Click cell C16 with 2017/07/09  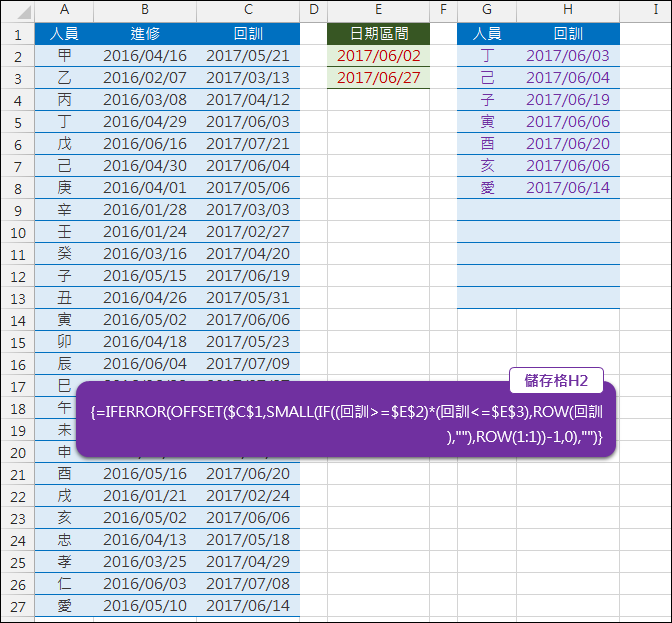point(248,364)
